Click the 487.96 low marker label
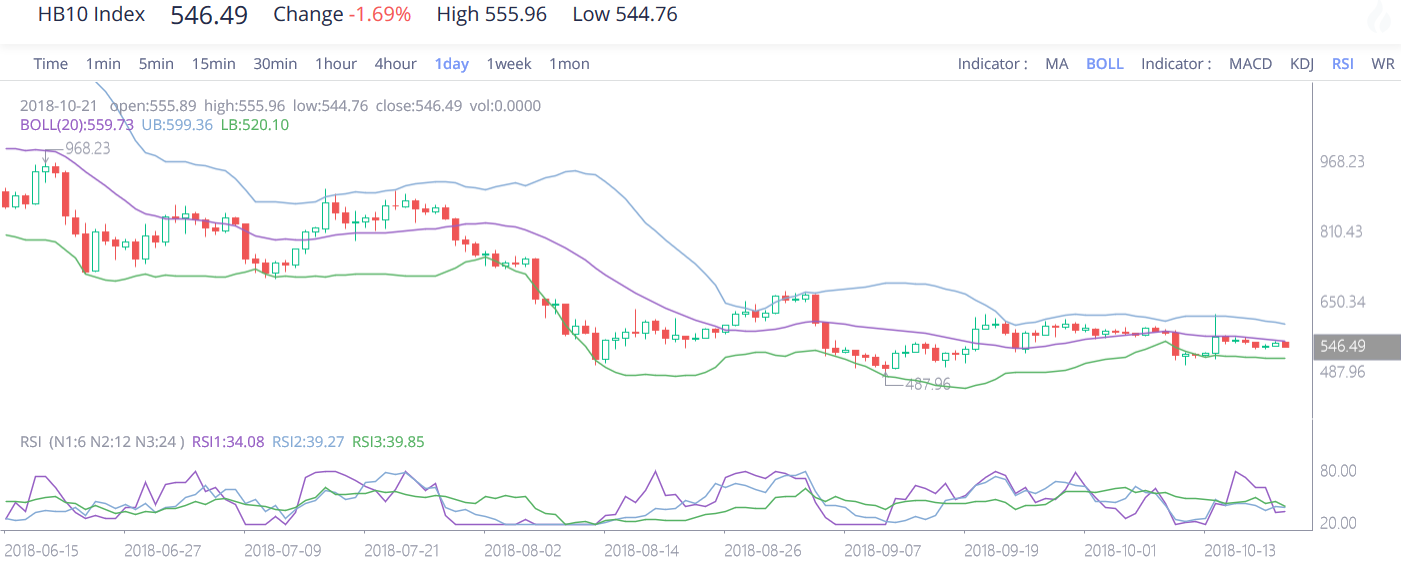This screenshot has width=1401, height=568. 927,384
